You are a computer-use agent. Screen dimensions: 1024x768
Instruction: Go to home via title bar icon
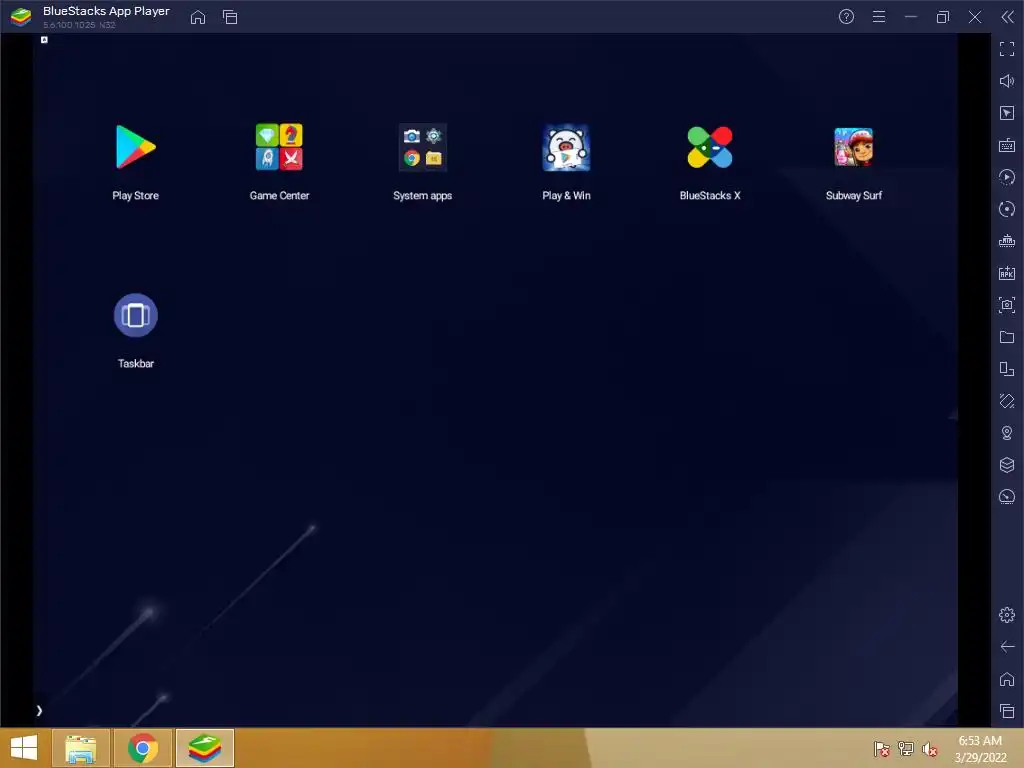[198, 17]
